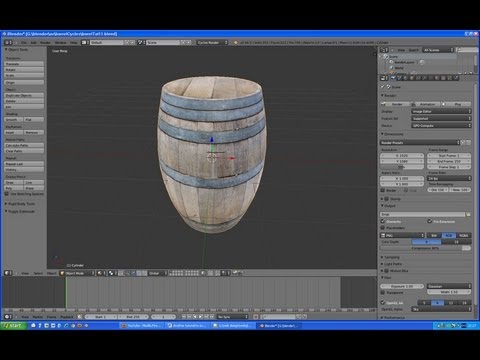Click the viewport shading icon in 3D header
480x360 pixels.
(x=100, y=273)
